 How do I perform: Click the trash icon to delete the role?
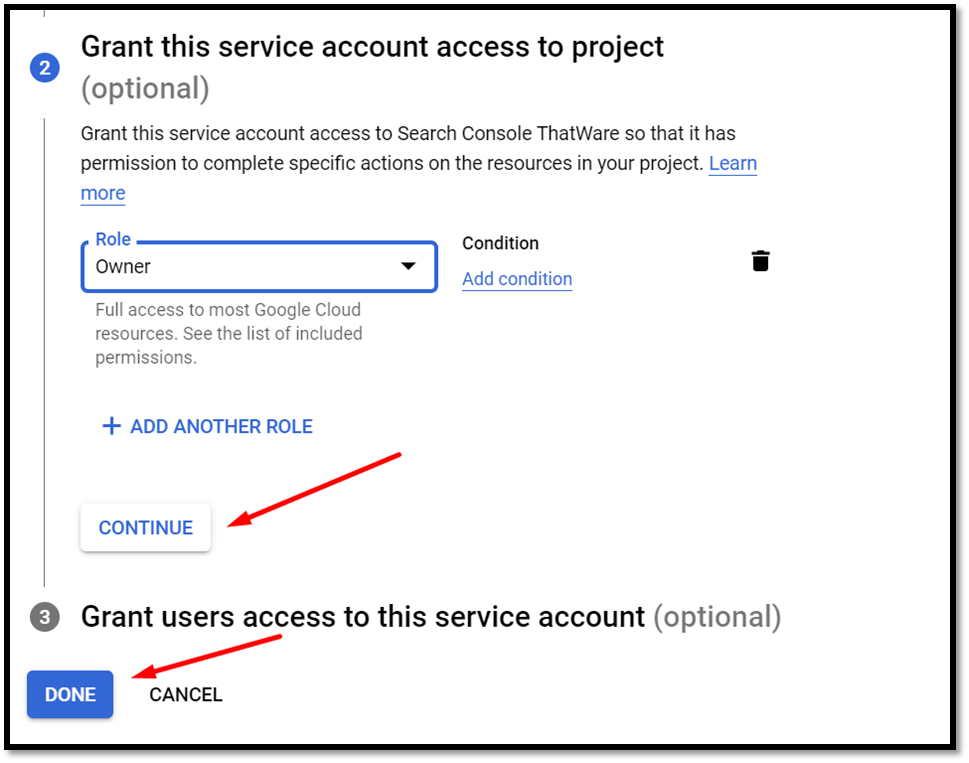tap(760, 261)
